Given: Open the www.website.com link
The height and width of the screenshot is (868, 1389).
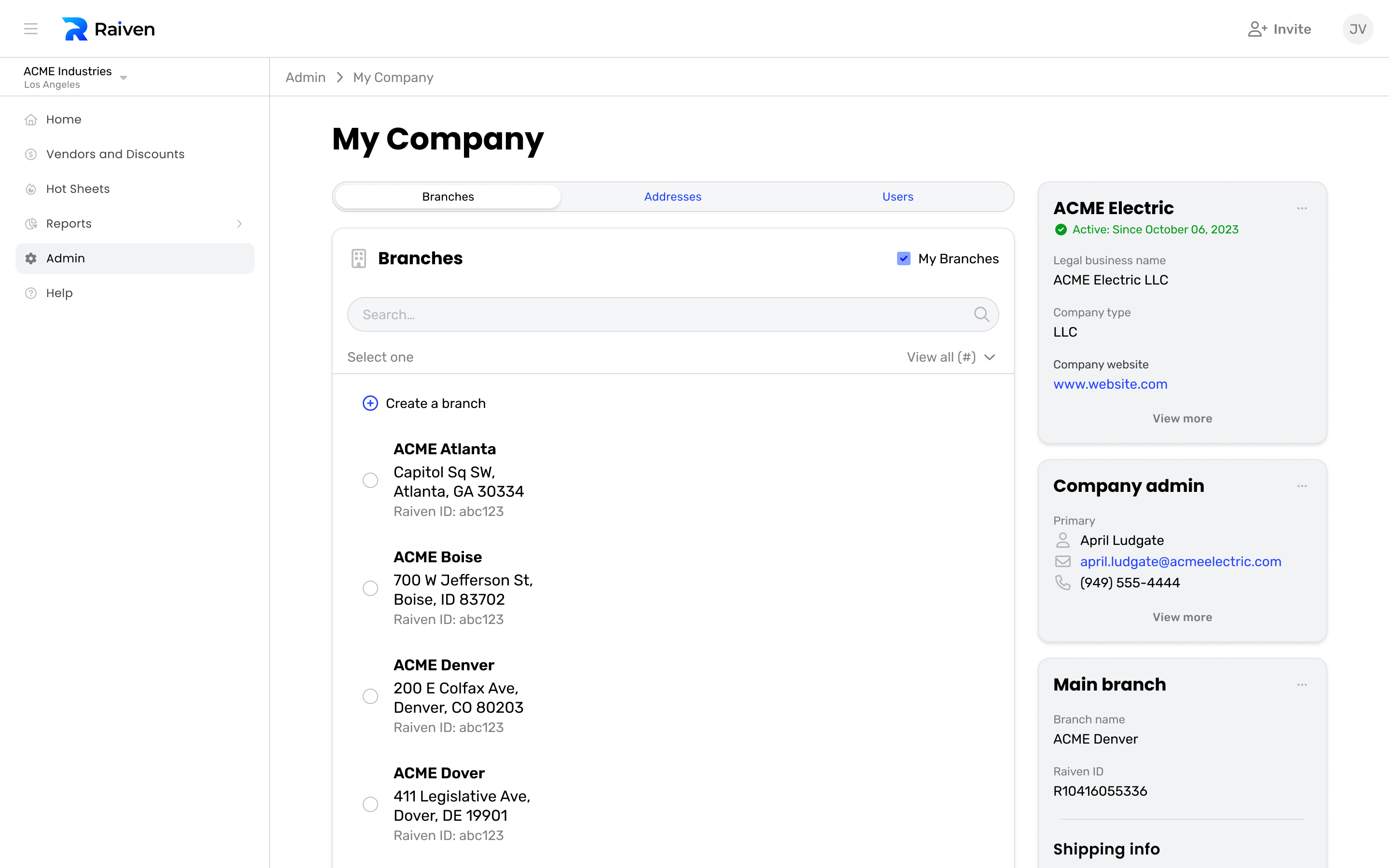Looking at the screenshot, I should pos(1110,384).
